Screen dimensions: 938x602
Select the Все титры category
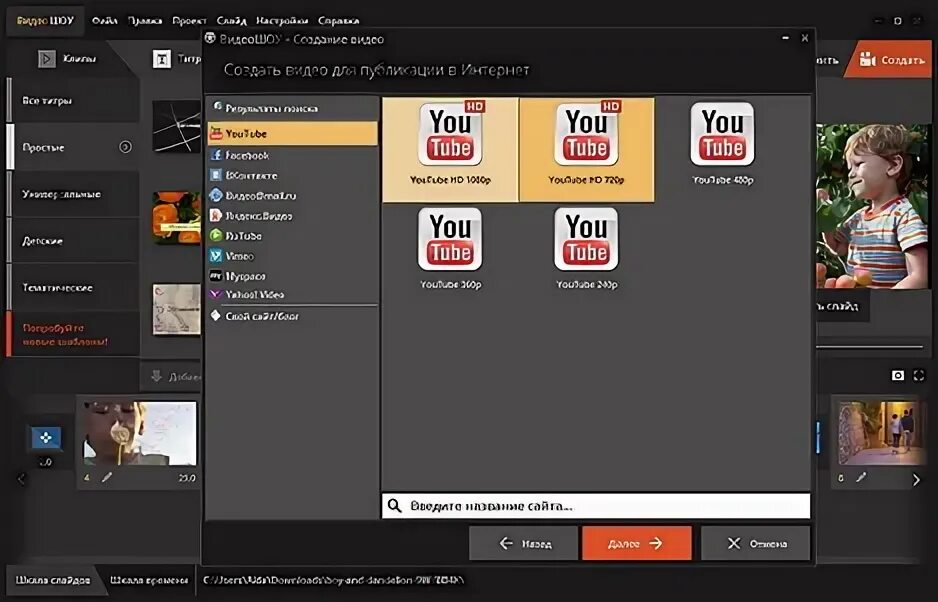coord(73,101)
